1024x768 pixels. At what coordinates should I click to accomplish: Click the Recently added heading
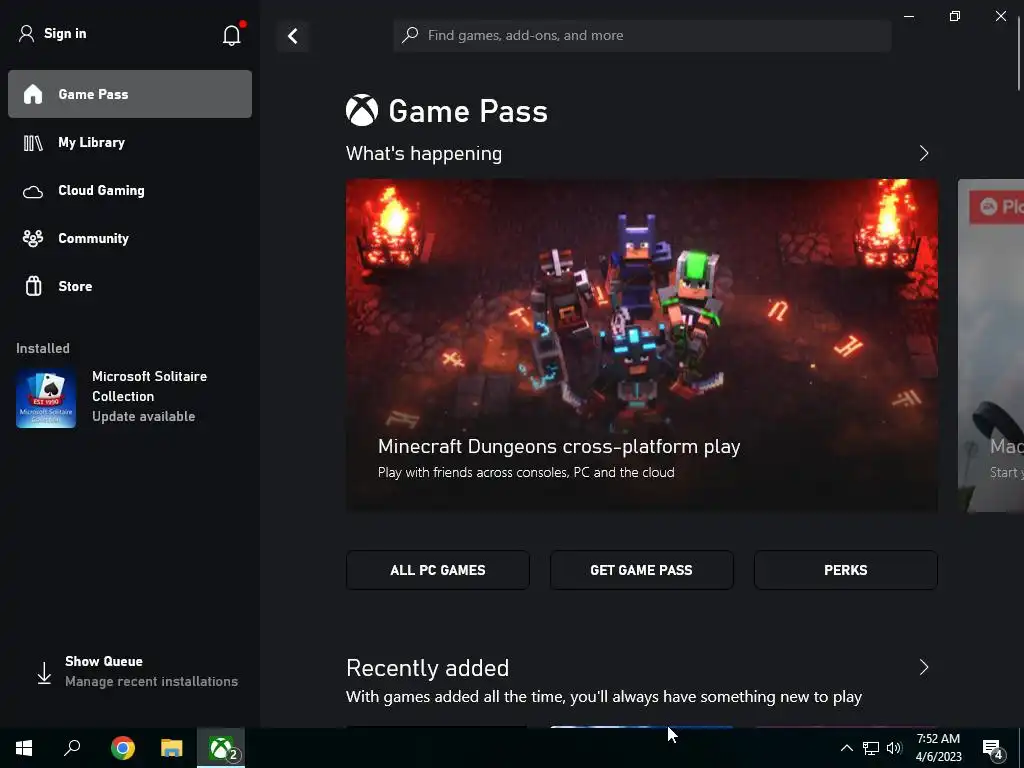[428, 668]
